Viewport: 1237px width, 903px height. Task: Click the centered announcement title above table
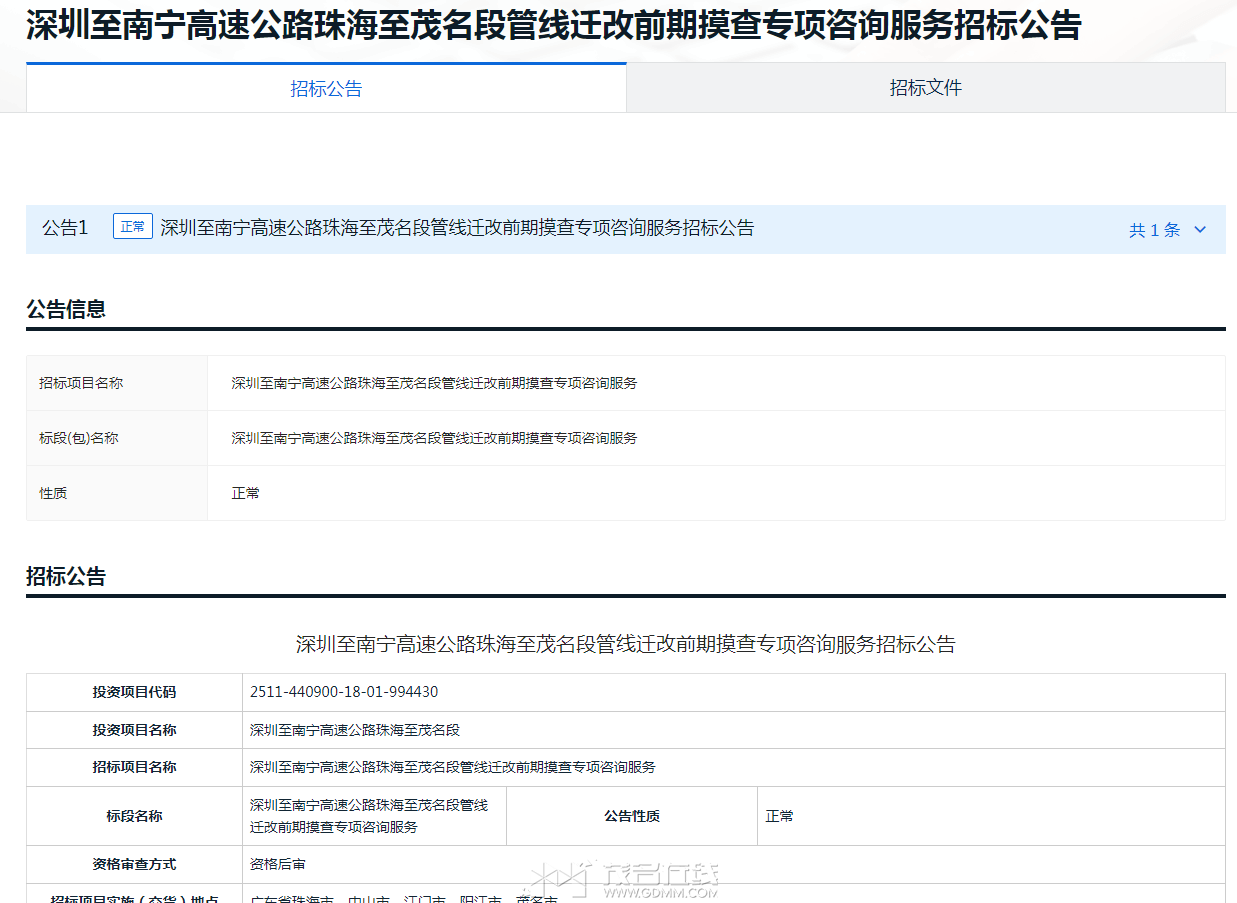[x=625, y=644]
